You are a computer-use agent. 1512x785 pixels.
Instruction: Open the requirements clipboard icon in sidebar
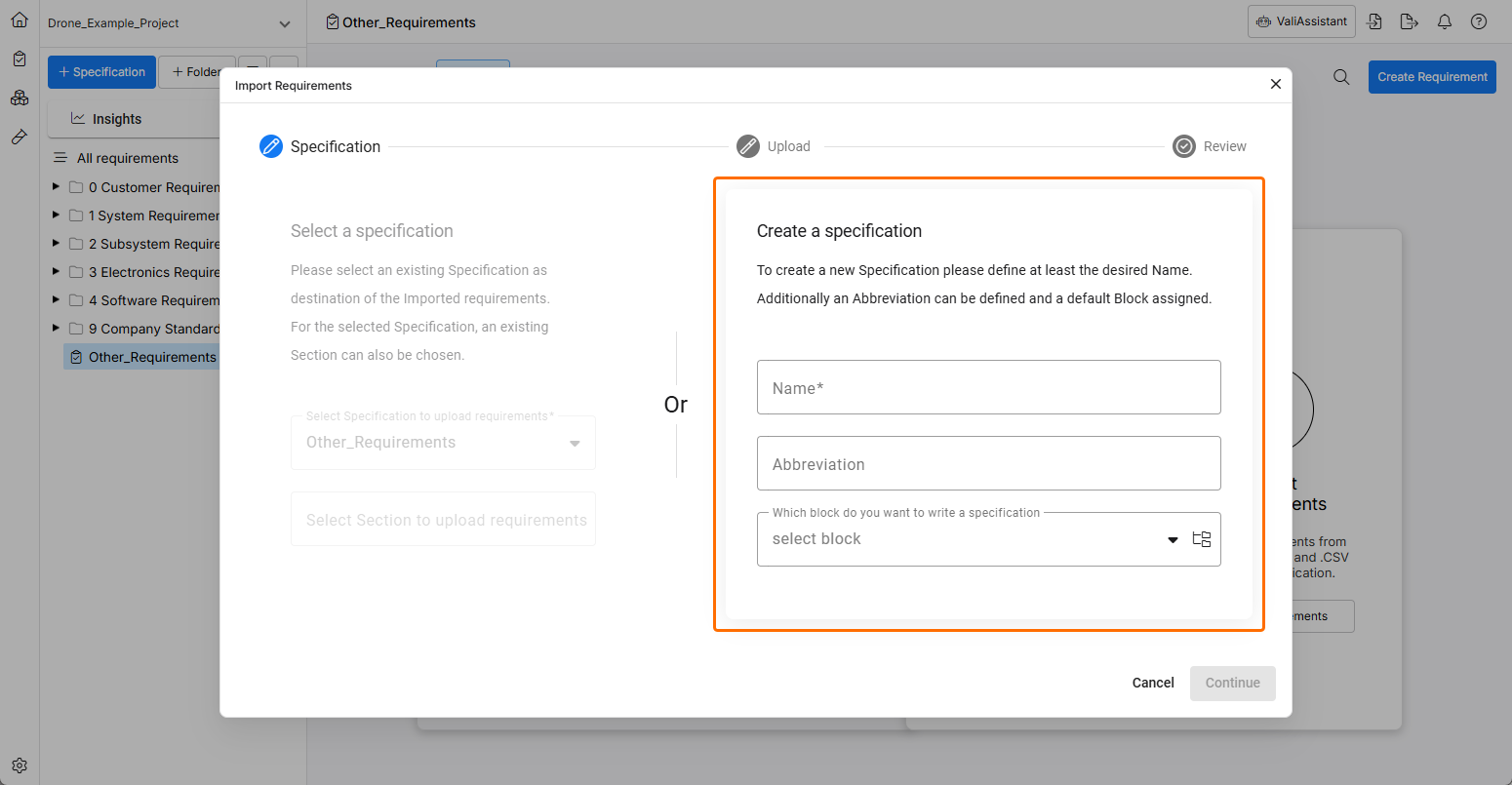[x=20, y=59]
